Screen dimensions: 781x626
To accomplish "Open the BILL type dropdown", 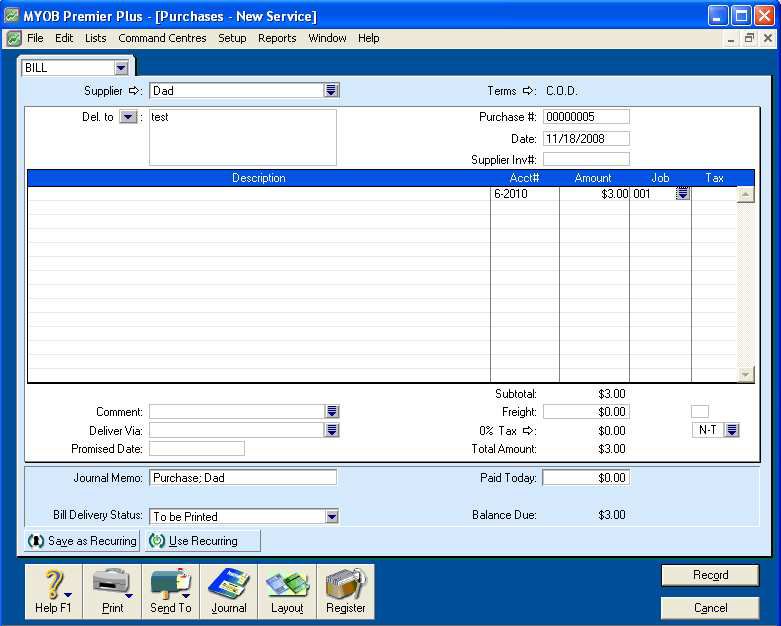I will click(121, 68).
